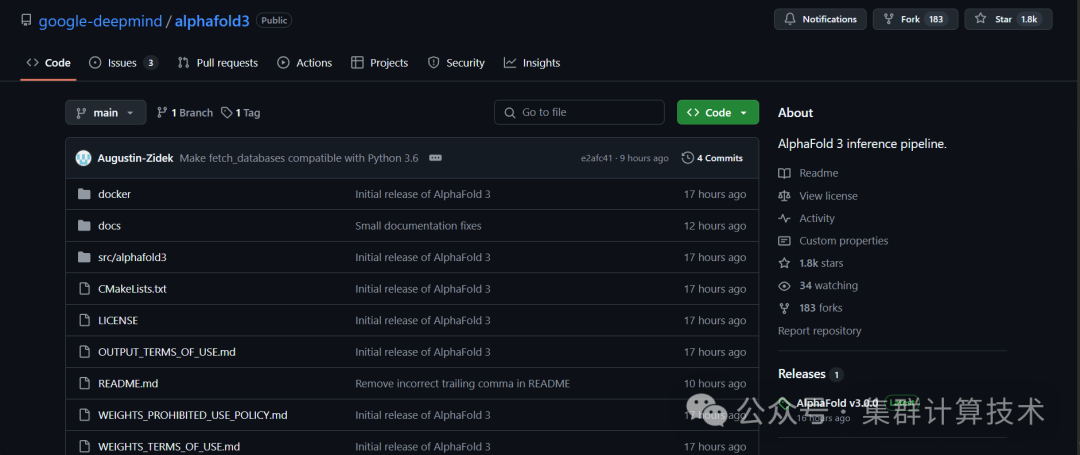
Task: Click the file icon beside OUTPUT_TERMS_OF_USE.md
Action: pyautogui.click(x=84, y=352)
